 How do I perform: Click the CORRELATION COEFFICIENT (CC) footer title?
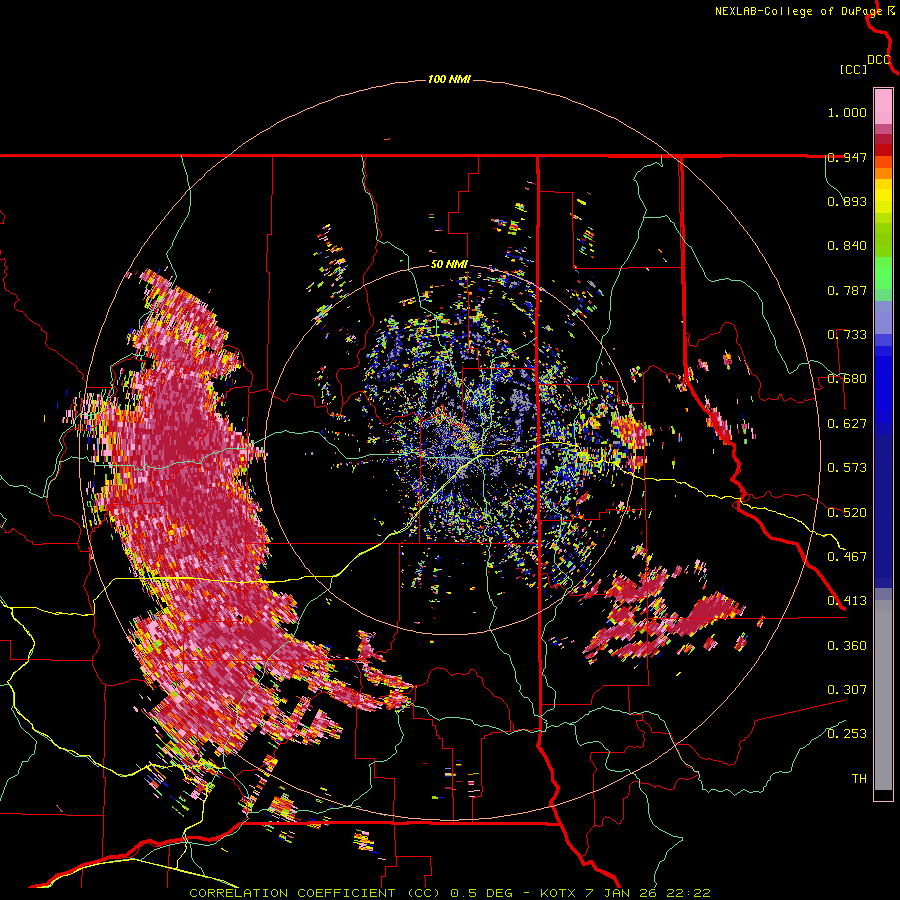pos(315,893)
